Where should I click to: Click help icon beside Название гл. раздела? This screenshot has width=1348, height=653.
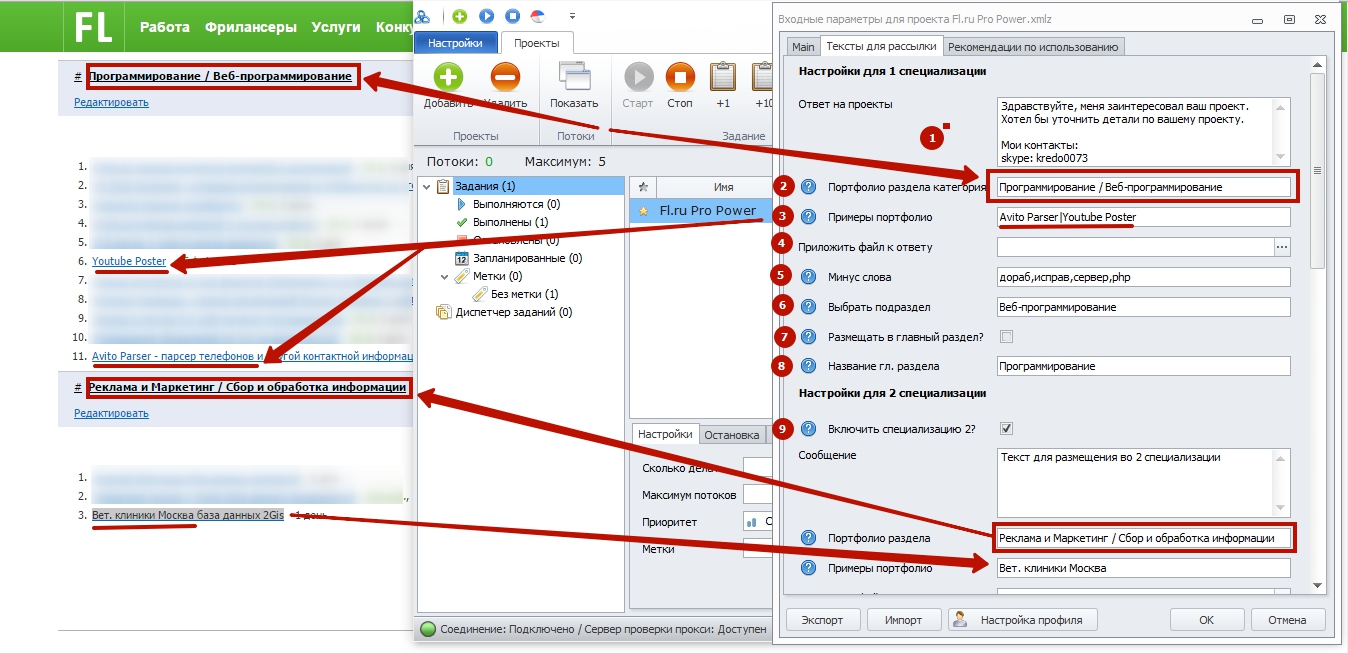pyautogui.click(x=809, y=366)
